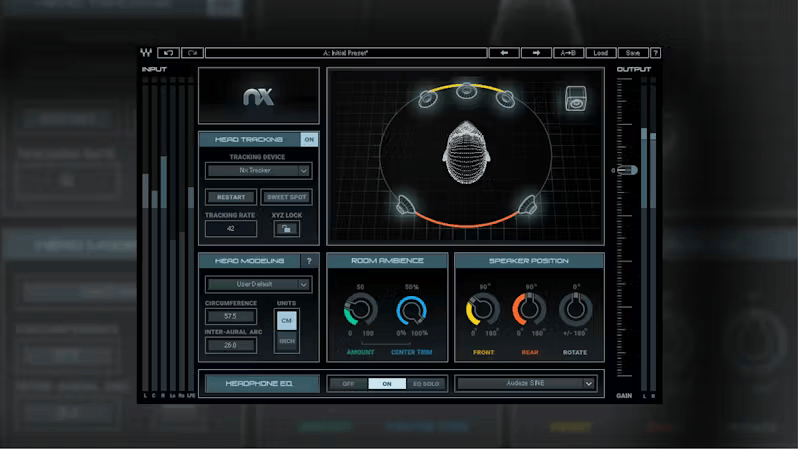Image resolution: width=798 pixels, height=449 pixels.
Task: Click the Load button
Action: pyautogui.click(x=601, y=53)
